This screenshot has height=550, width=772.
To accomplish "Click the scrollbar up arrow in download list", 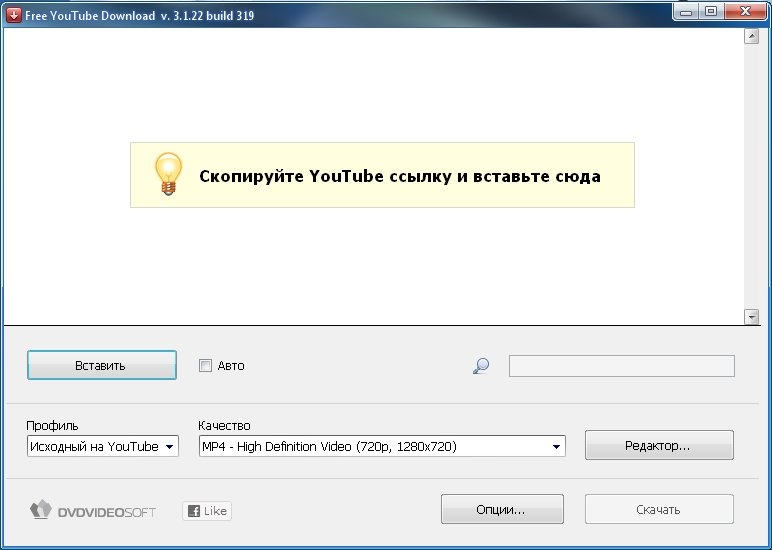I will coord(752,37).
